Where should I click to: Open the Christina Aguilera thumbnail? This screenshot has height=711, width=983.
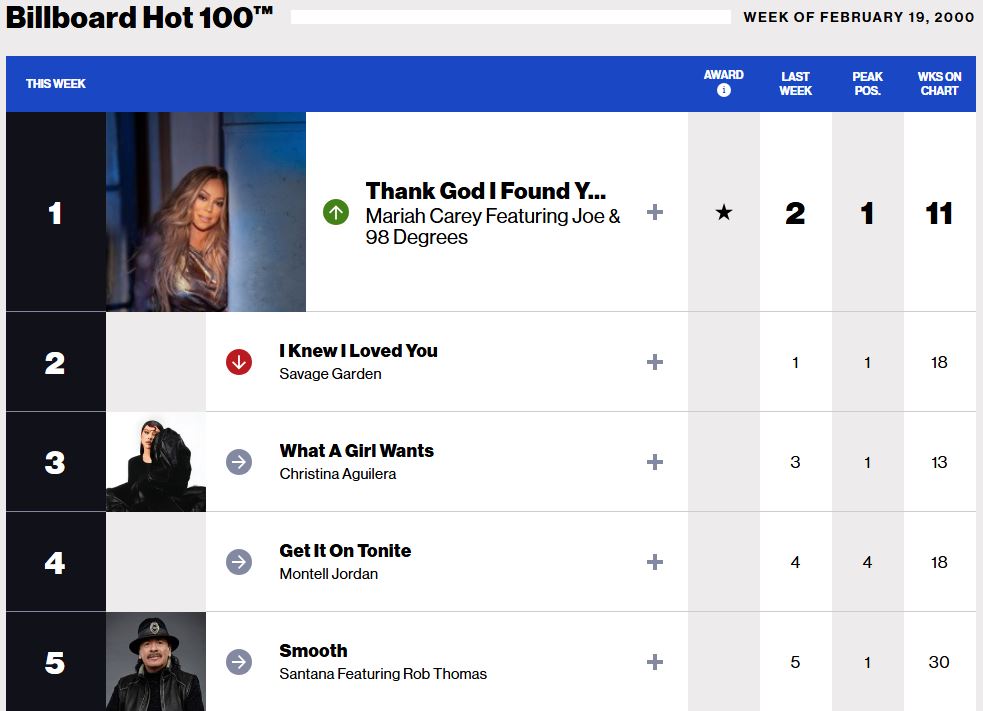156,462
